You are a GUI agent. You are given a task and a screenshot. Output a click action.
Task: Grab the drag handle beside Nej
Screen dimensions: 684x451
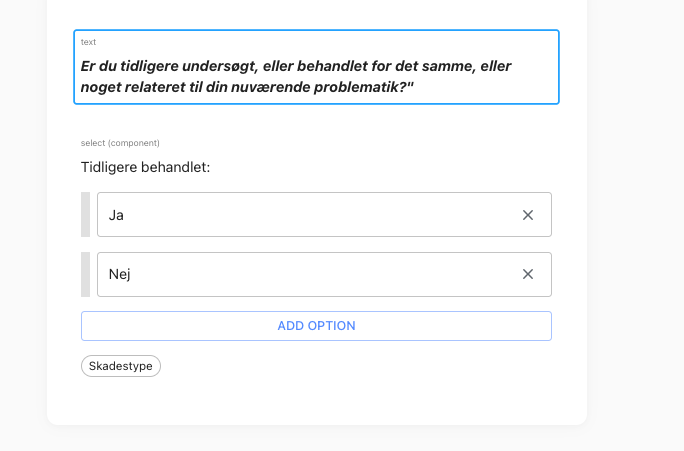click(x=86, y=274)
